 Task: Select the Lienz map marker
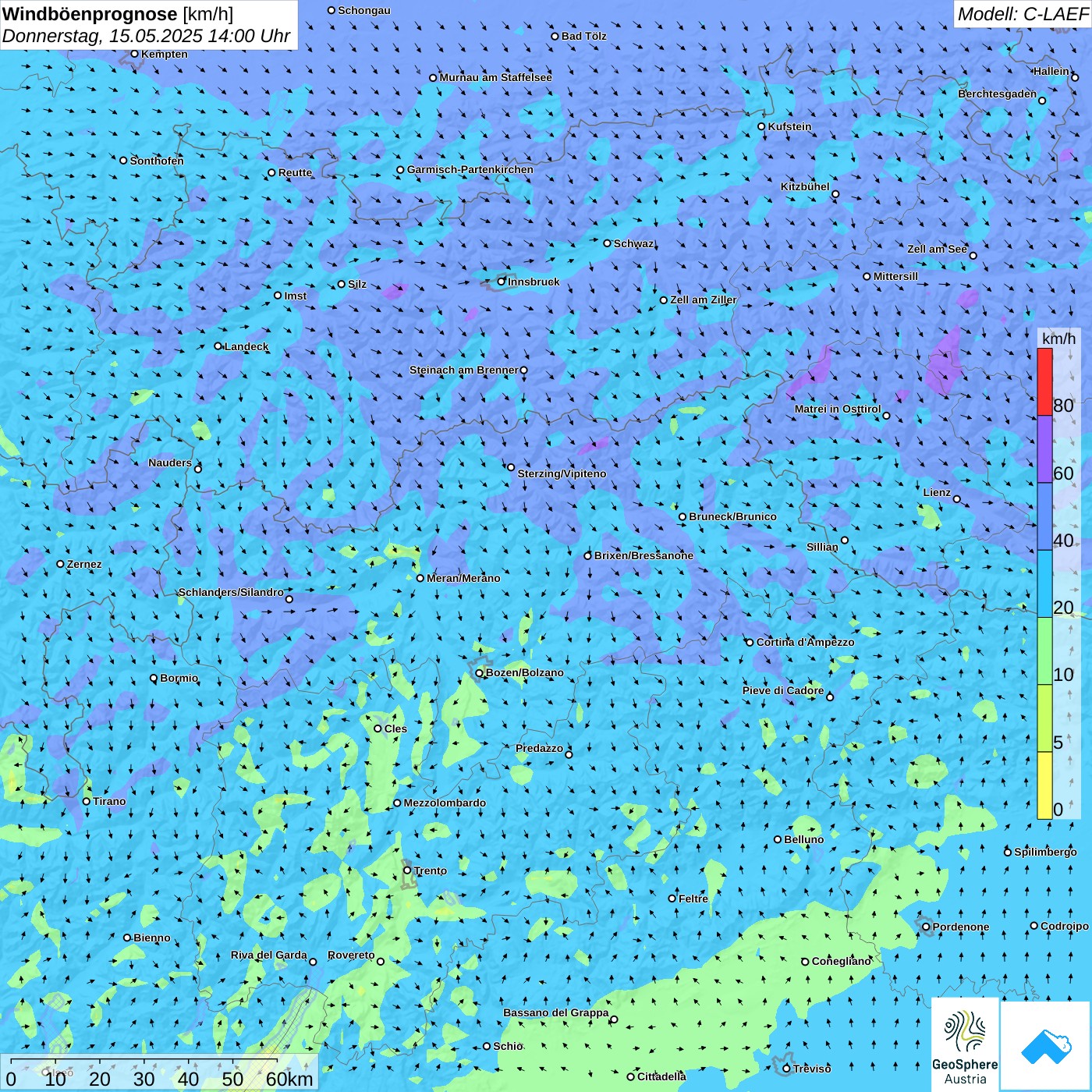click(x=957, y=499)
